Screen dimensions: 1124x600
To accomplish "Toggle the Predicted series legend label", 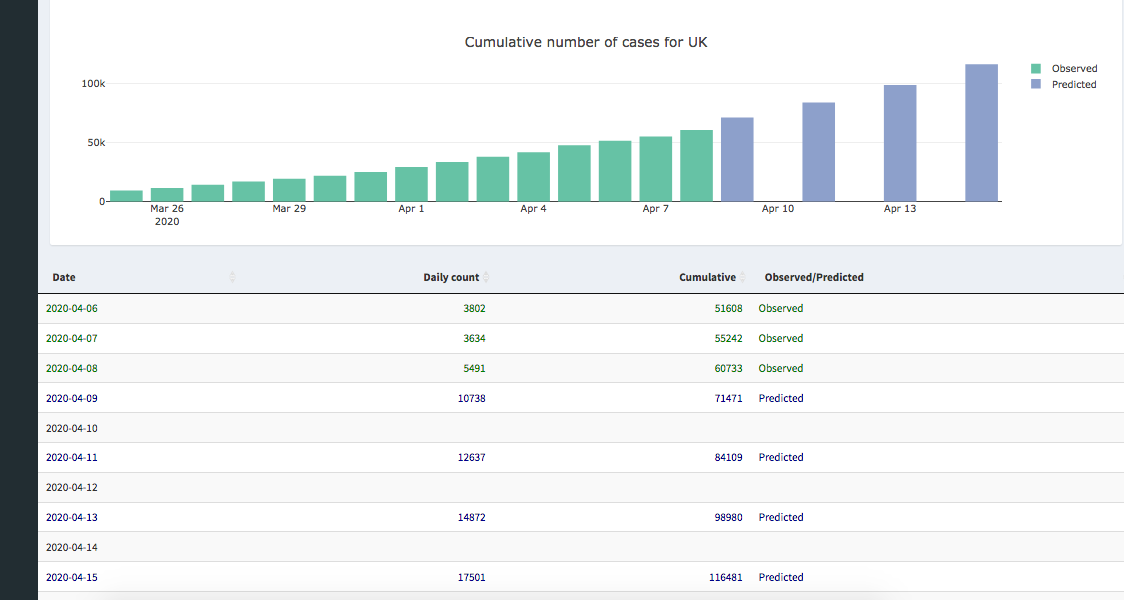I will pyautogui.click(x=1074, y=85).
